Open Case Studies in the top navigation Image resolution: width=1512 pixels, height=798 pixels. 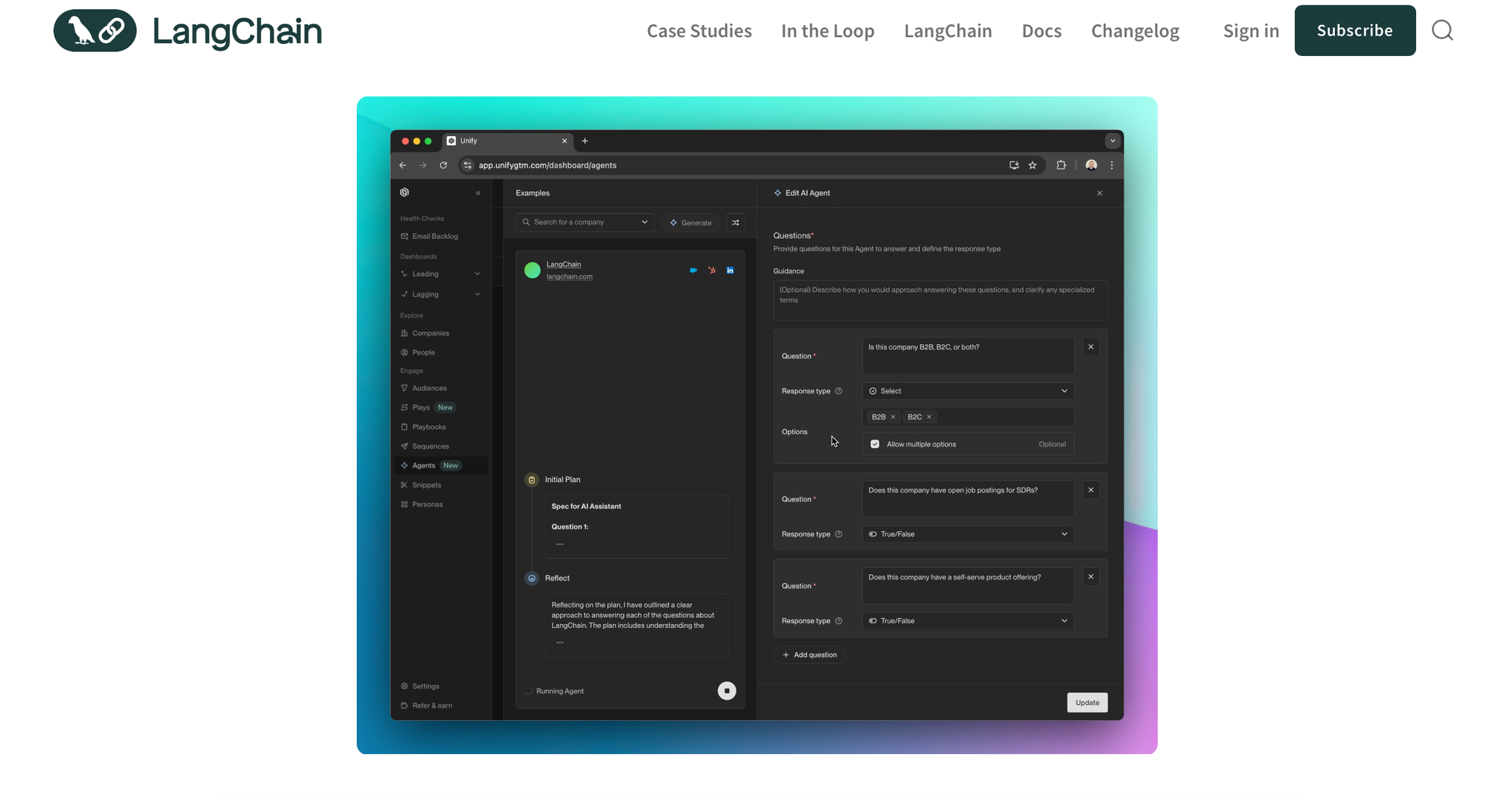[699, 30]
